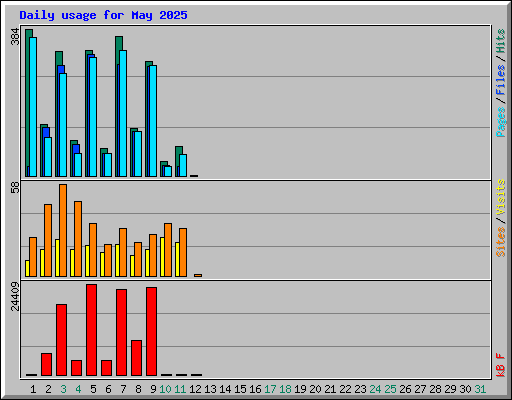Click the cyan pages bar for day 3
The image size is (512, 400).
click(63, 125)
